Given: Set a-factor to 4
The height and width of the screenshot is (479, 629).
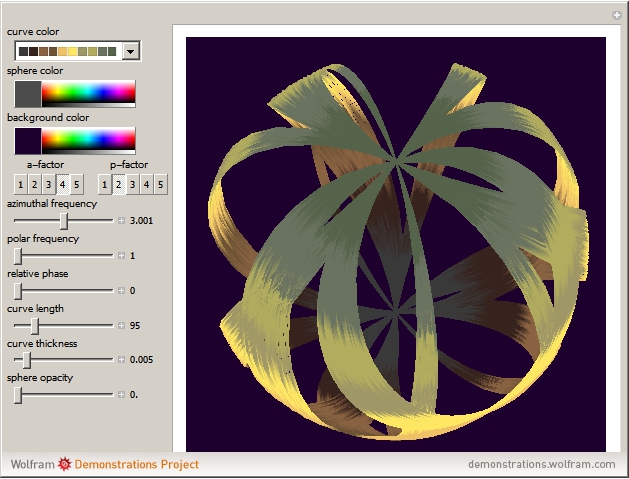Looking at the screenshot, I should click(63, 185).
